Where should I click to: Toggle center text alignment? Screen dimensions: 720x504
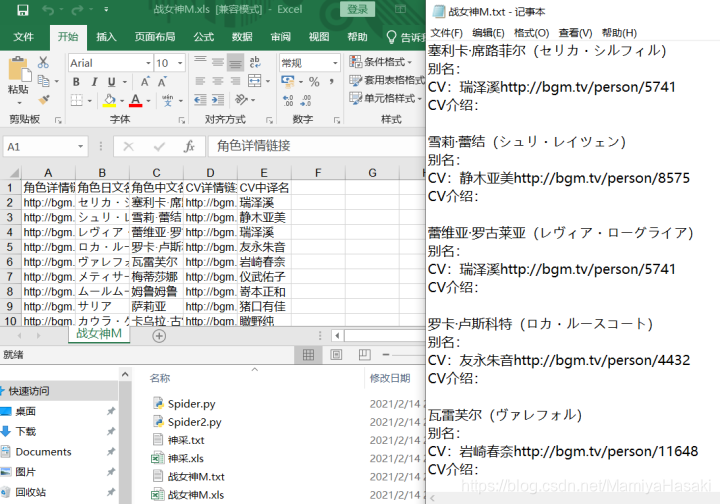(218, 82)
